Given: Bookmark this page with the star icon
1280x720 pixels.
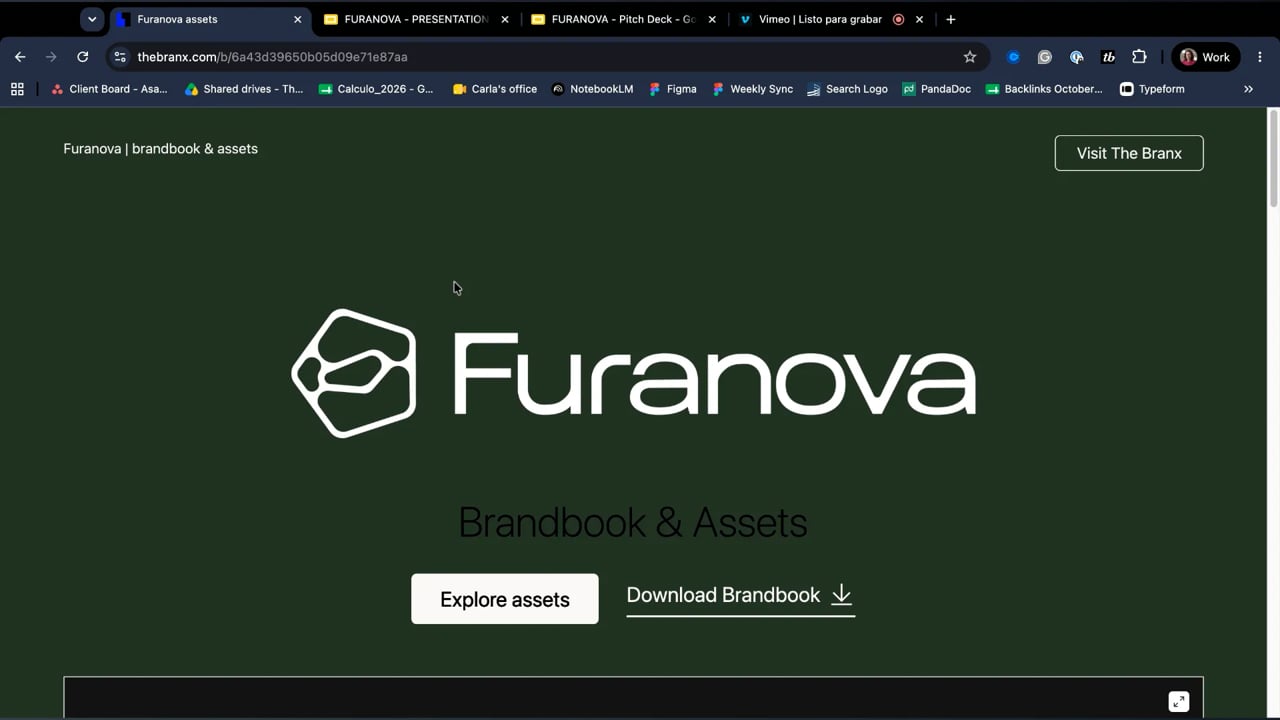Looking at the screenshot, I should point(969,57).
